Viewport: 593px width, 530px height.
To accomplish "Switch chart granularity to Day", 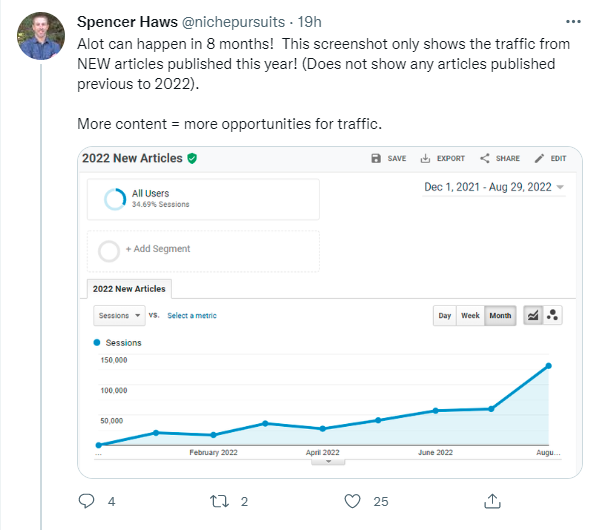I will click(x=445, y=316).
